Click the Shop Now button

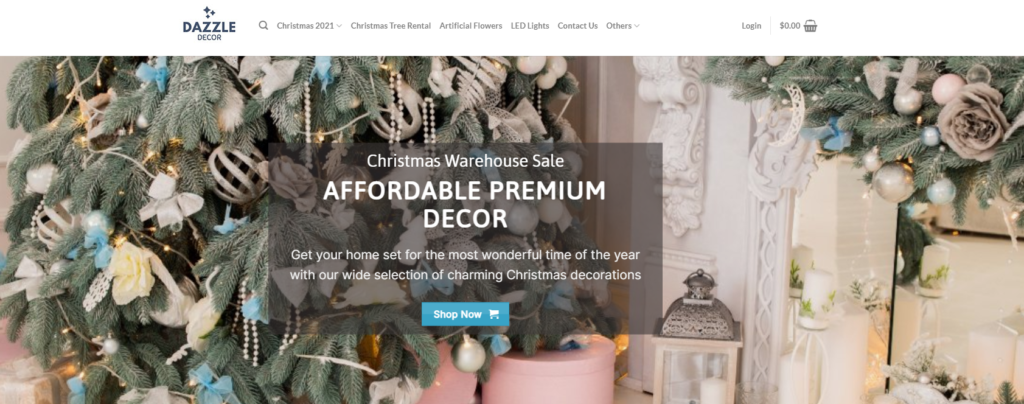(x=465, y=314)
